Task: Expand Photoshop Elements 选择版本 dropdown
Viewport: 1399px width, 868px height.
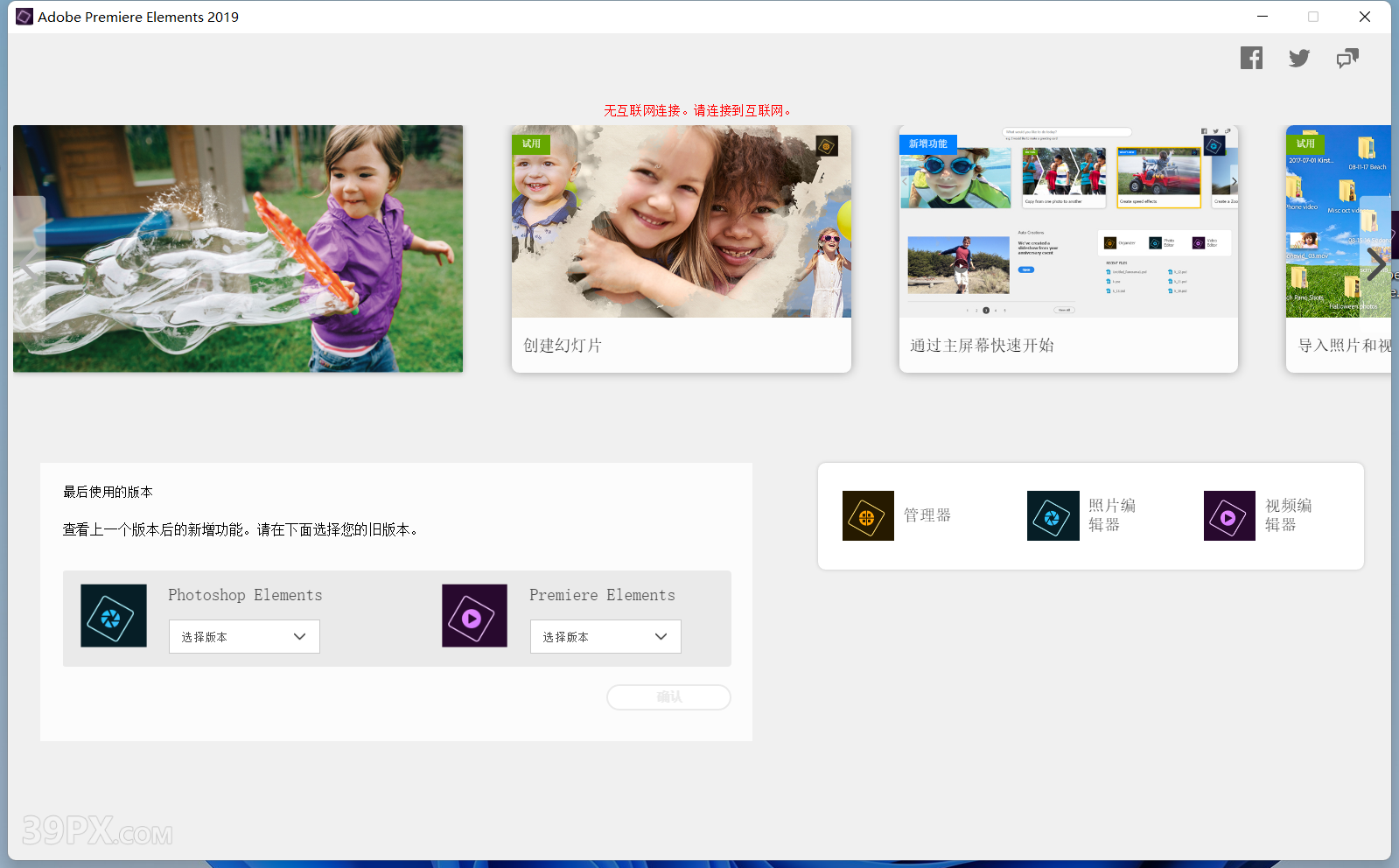Action: point(244,637)
